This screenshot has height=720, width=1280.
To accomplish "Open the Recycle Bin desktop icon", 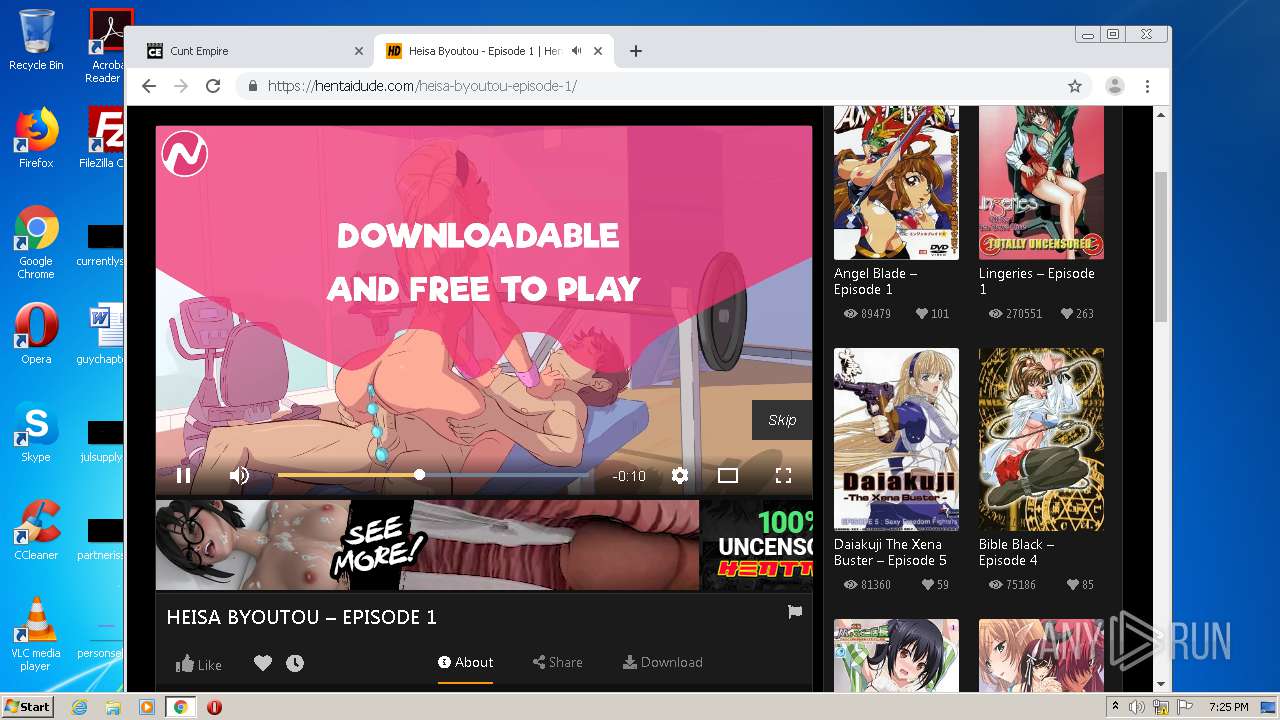I will [36, 41].
